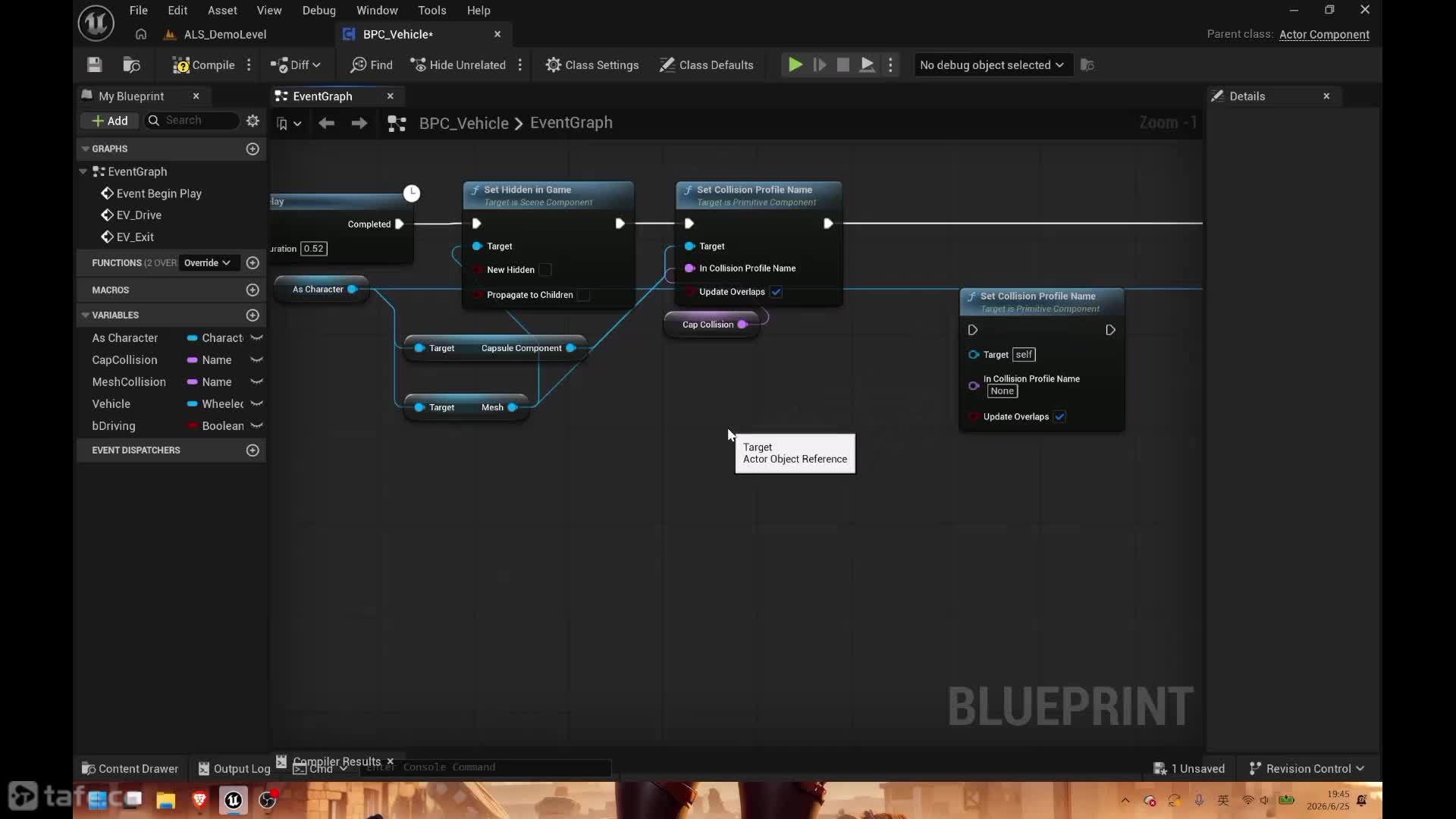Click the Wi-Fi icon in the system tray
Screen dimensions: 1456x819
(x=1247, y=800)
